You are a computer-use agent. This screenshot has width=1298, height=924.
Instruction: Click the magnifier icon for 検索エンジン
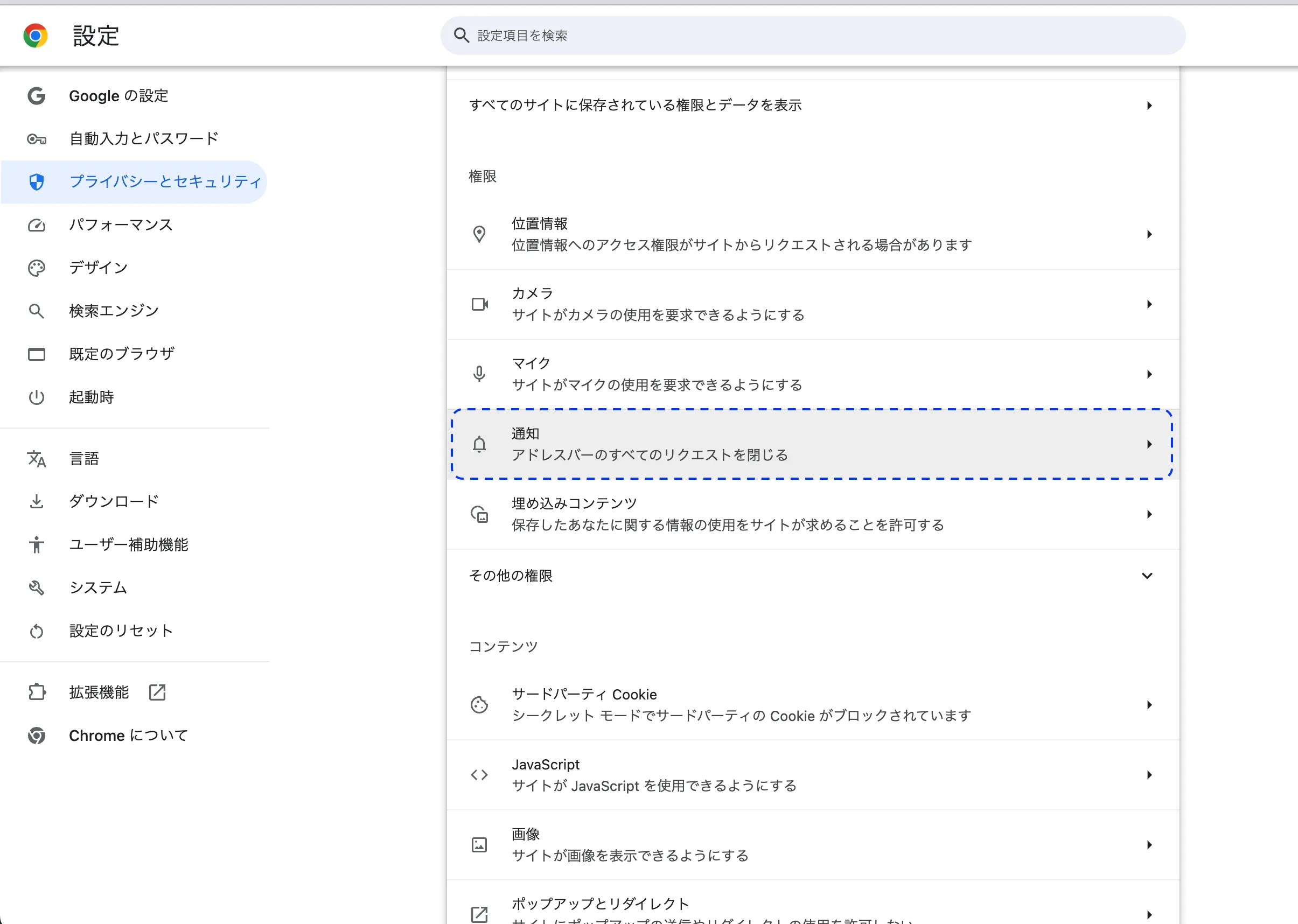coord(37,311)
